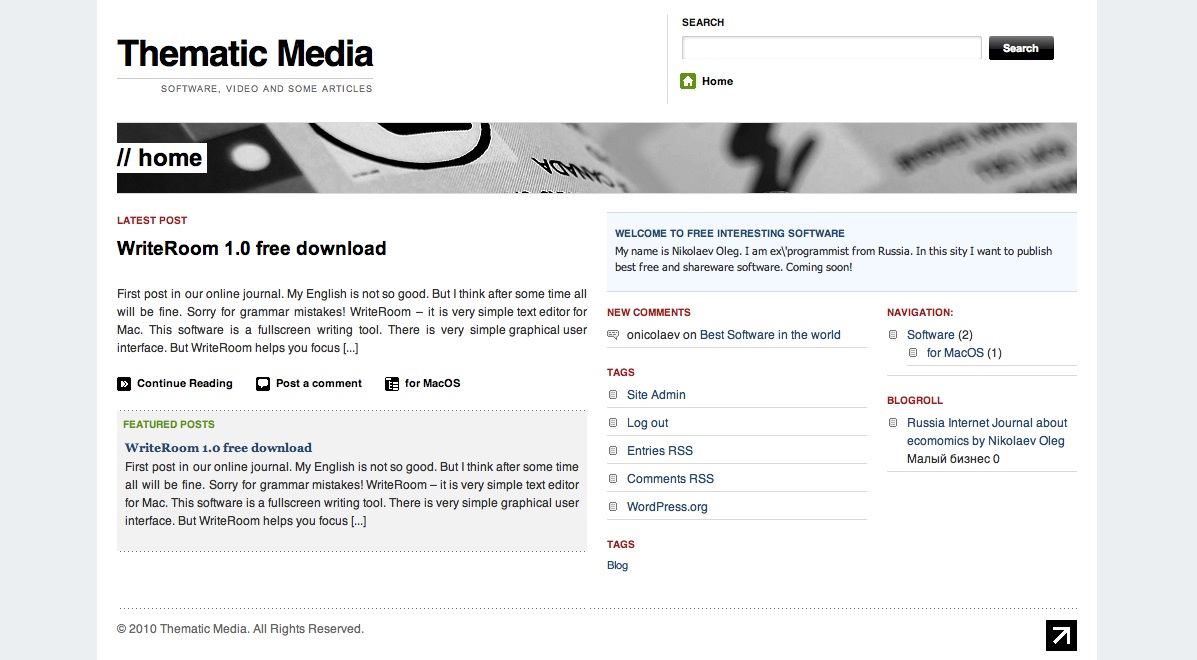This screenshot has height=660, width=1197.
Task: Click the bullet icon beside Software category
Action: (893, 335)
